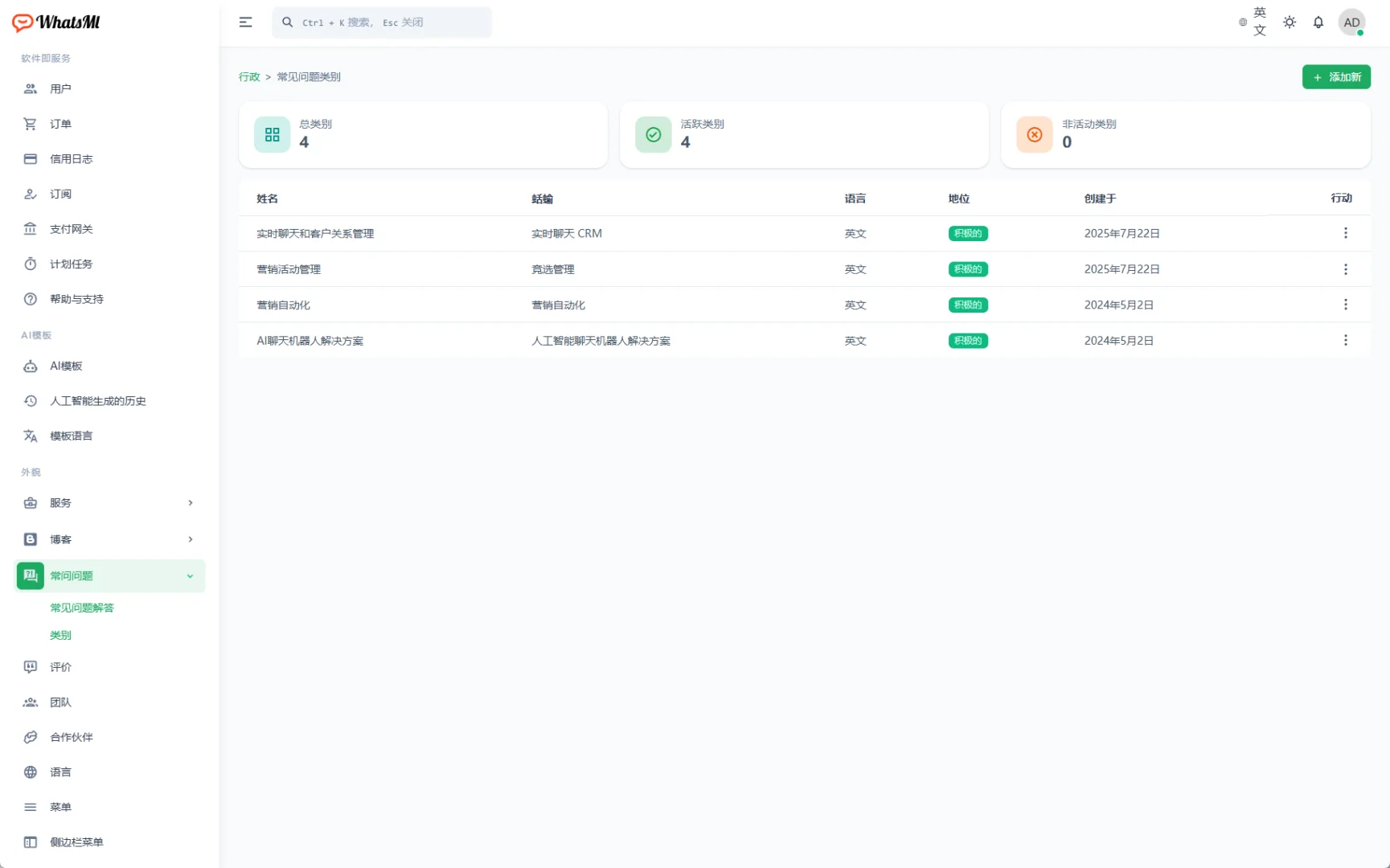Screen dimensions: 1390x868
Task: Click the 支付网关 bank icon
Action: [x=31, y=229]
